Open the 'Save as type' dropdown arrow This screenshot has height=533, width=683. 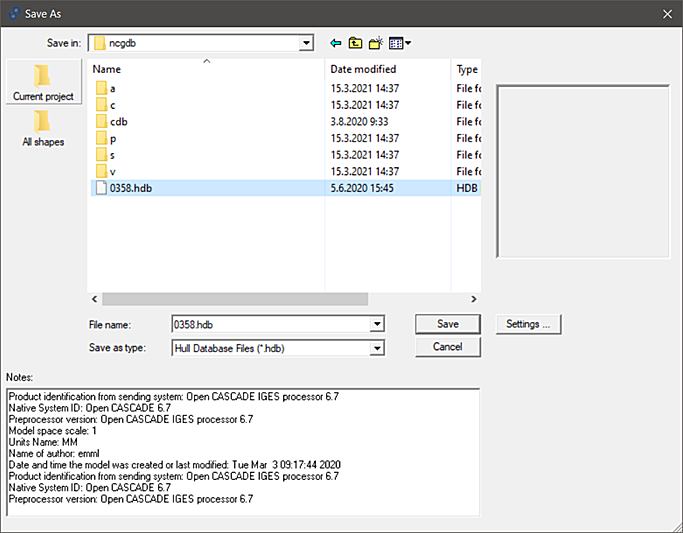click(x=377, y=348)
